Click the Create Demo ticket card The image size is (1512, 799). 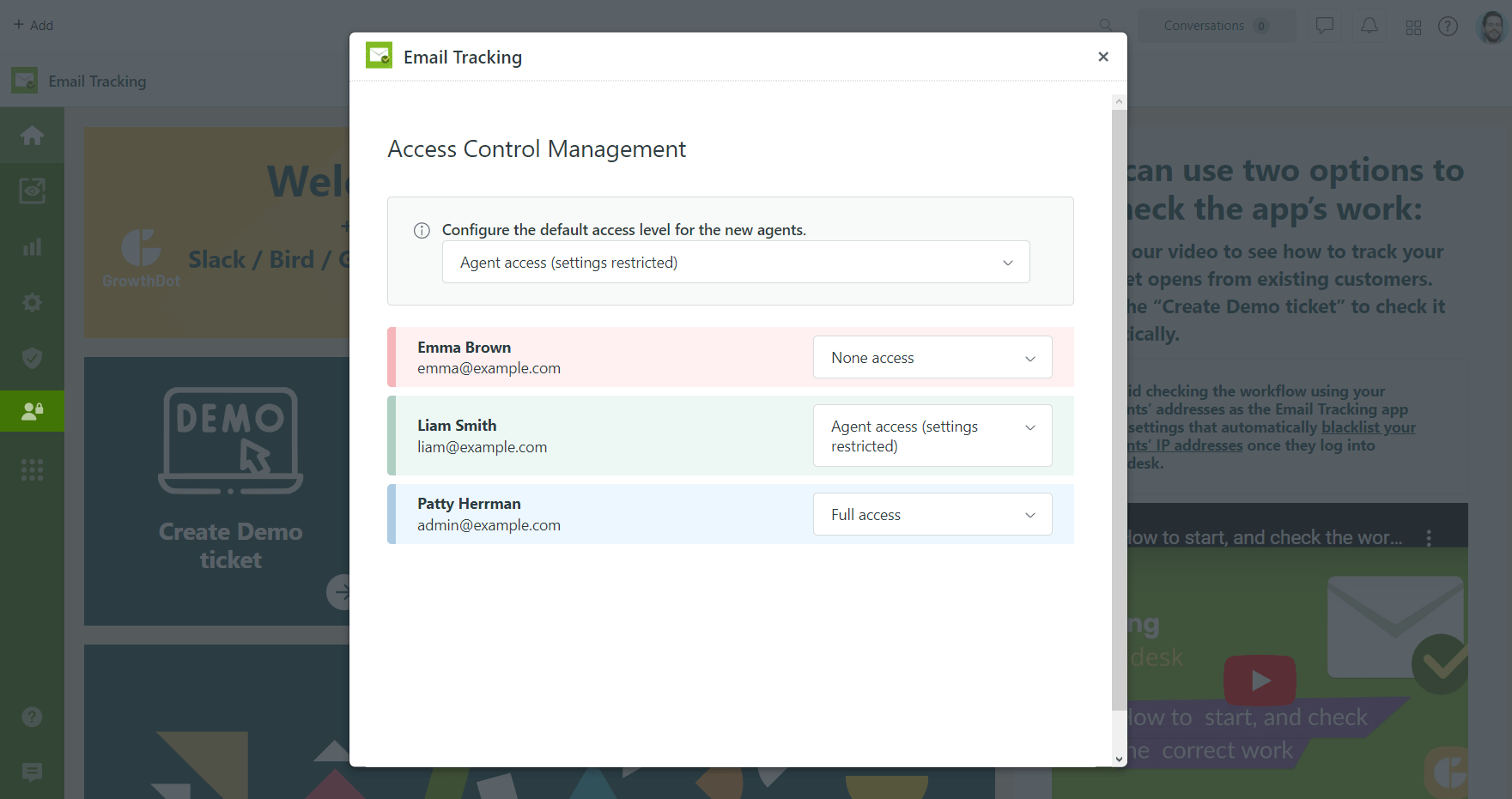(216, 491)
